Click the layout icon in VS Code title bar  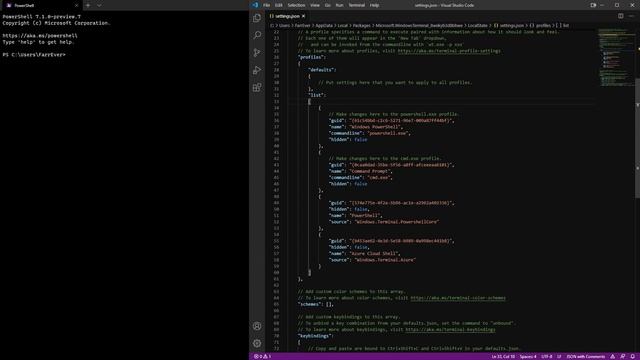593,5
